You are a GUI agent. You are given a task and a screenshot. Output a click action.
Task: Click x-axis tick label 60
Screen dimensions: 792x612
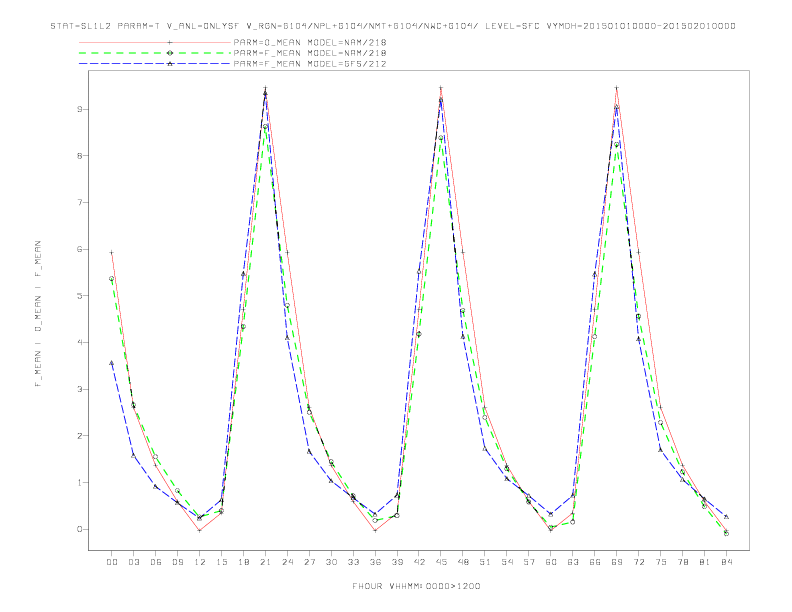point(551,562)
